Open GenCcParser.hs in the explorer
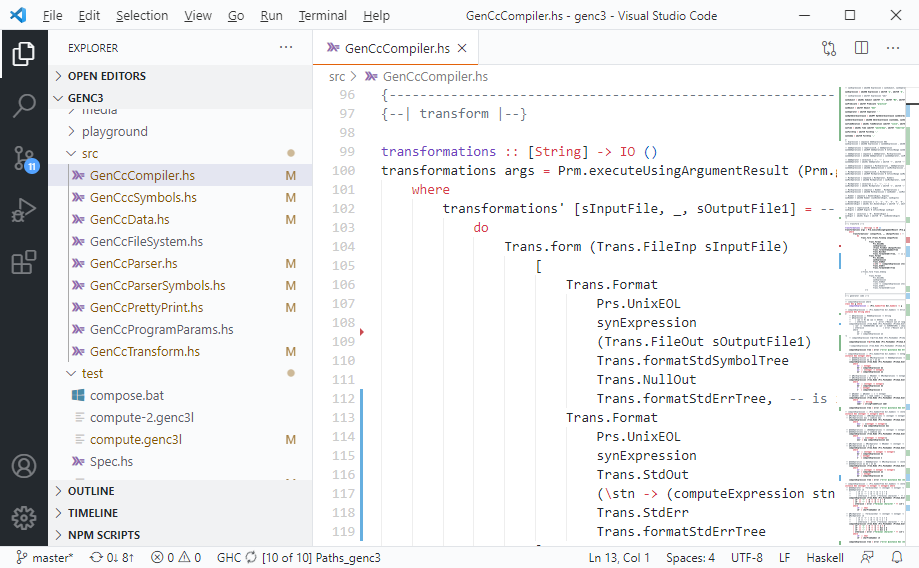 133,263
